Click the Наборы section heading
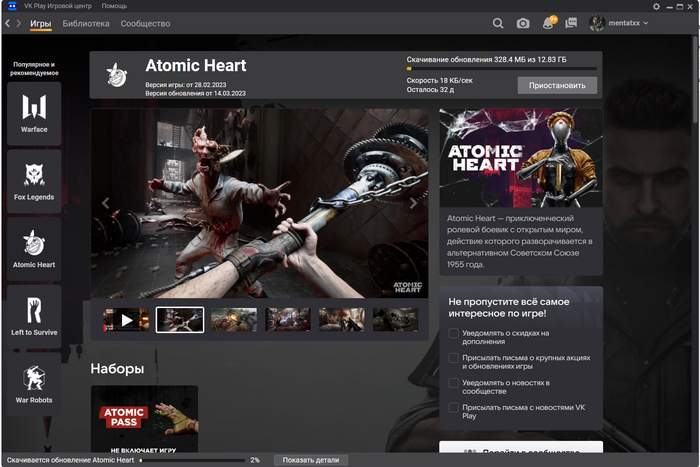The height and width of the screenshot is (467, 700). pos(117,368)
